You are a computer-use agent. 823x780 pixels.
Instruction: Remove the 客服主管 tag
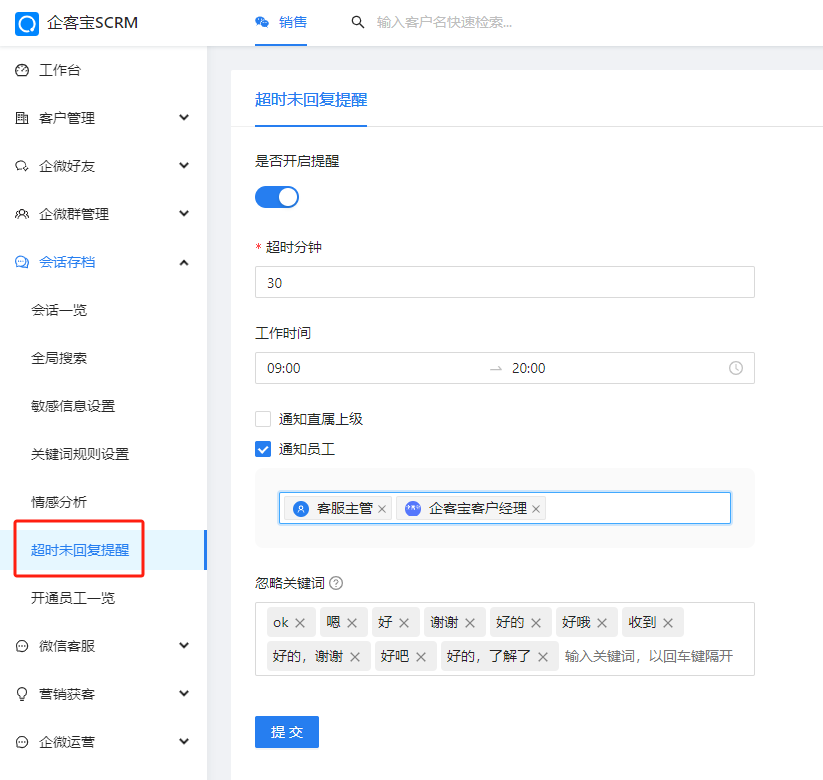[x=382, y=509]
